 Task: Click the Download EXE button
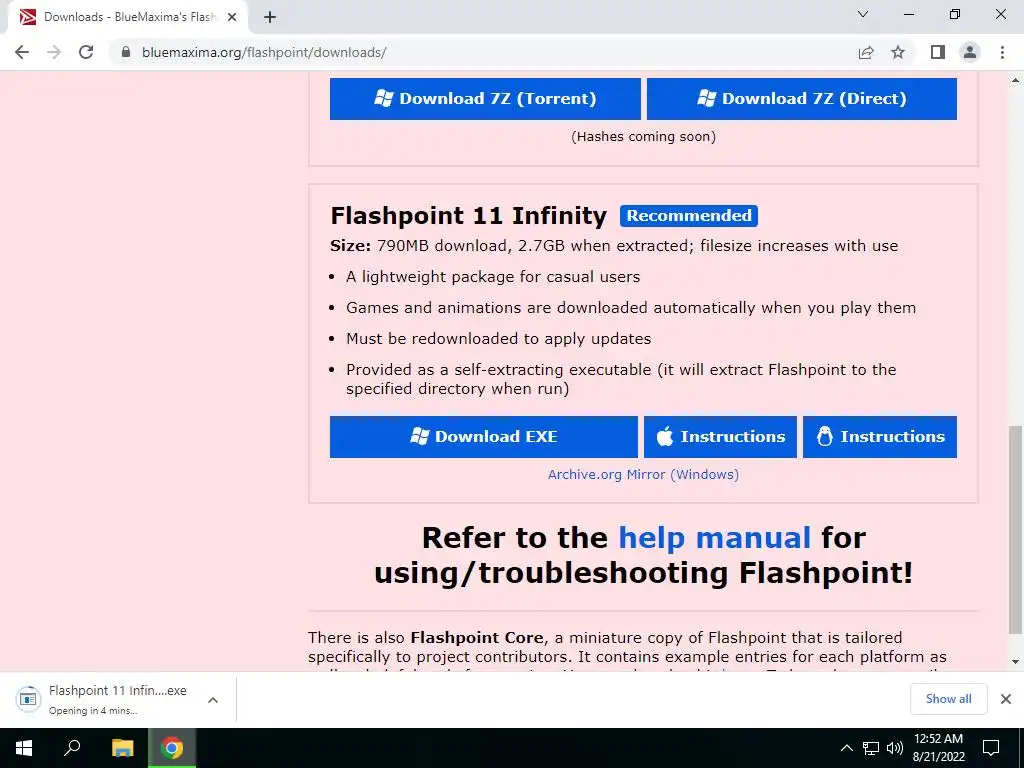pyautogui.click(x=484, y=437)
